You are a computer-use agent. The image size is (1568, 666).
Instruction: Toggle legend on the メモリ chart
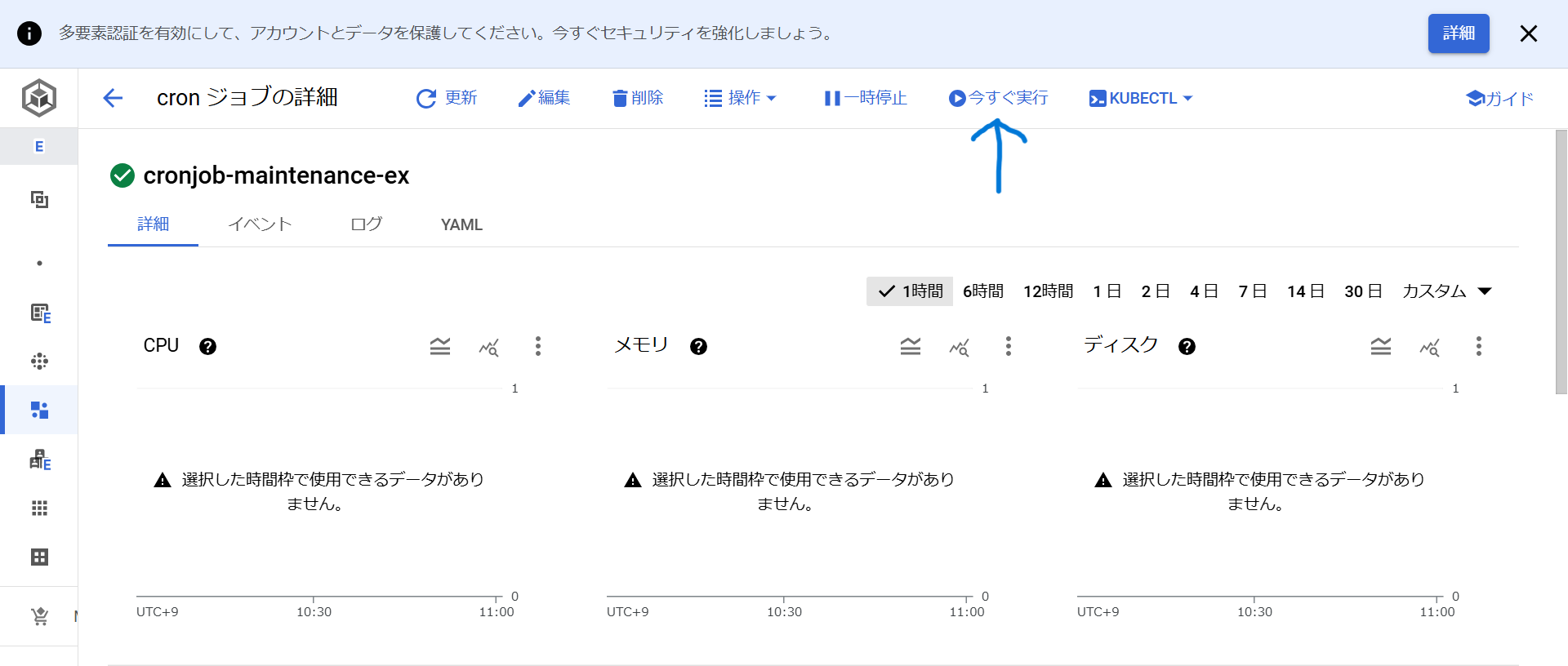pyautogui.click(x=911, y=346)
